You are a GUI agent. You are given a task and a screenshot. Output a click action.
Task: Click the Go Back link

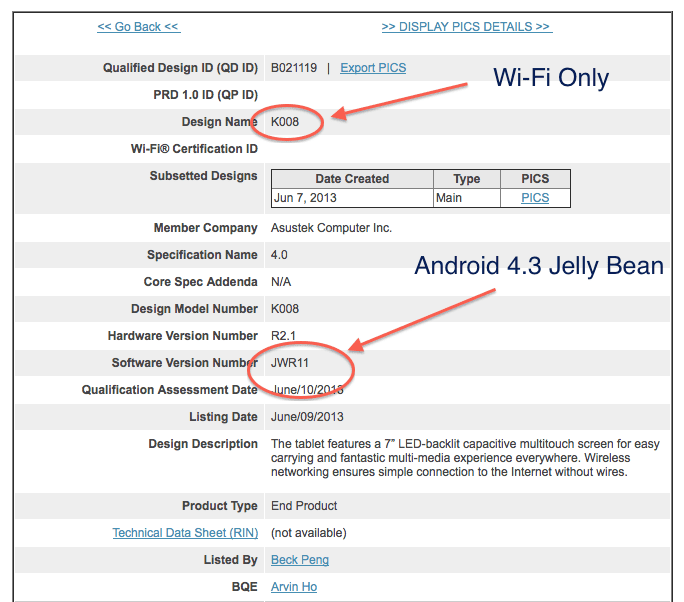[139, 27]
